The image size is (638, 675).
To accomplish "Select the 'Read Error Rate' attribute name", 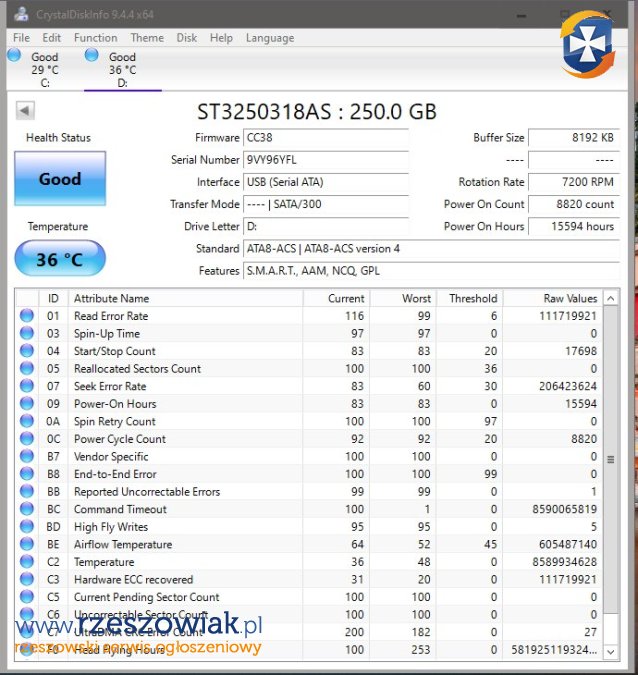I will (x=111, y=316).
